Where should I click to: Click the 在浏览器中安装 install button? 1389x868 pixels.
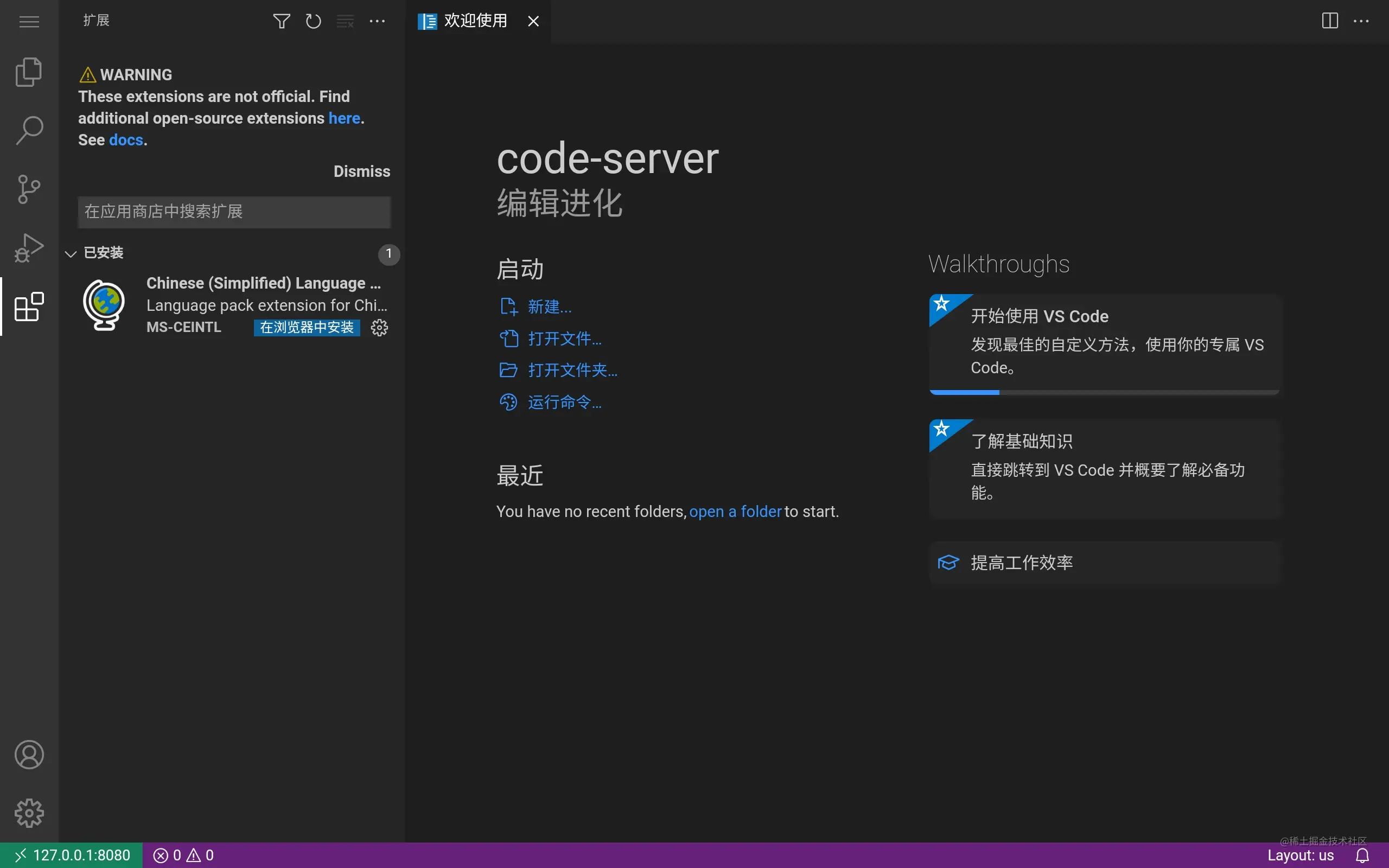click(x=307, y=328)
